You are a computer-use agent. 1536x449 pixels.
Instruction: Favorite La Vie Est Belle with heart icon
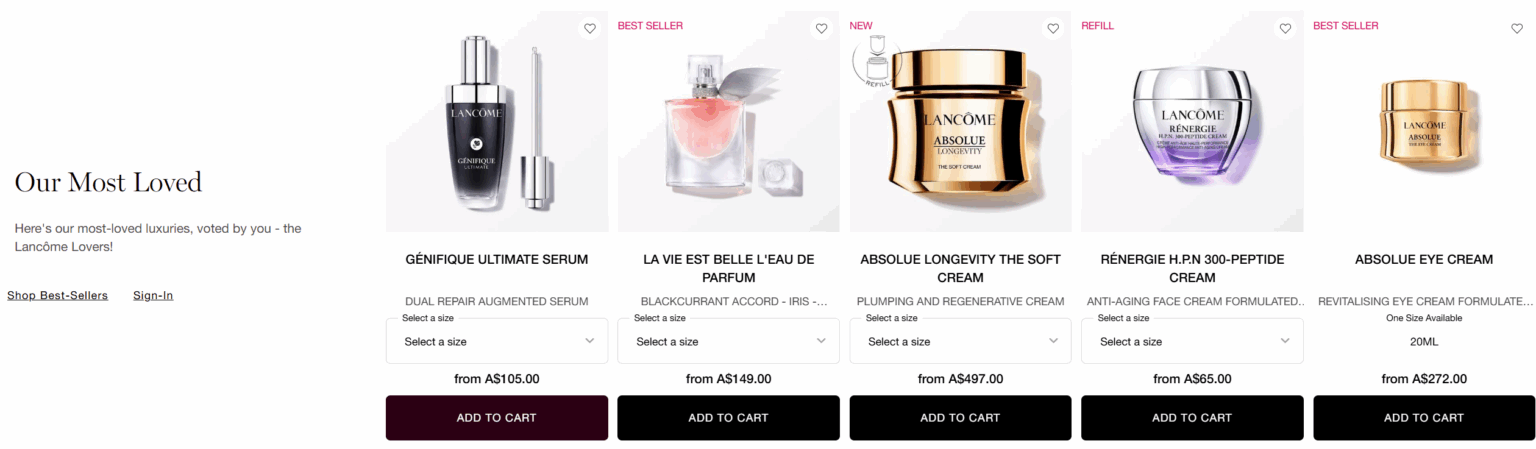click(x=821, y=28)
